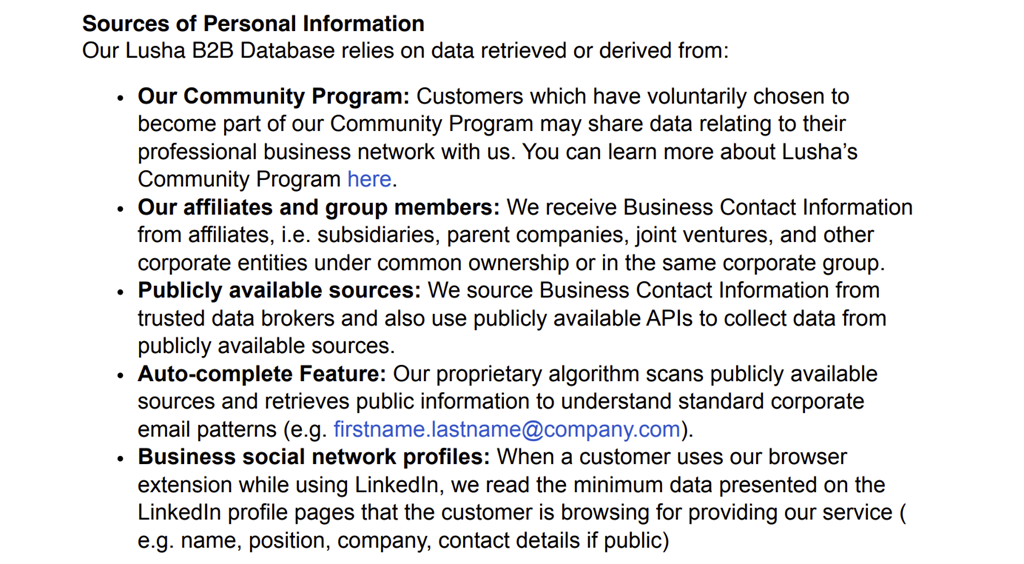Click the bold 'Our Community Program:' label

click(x=274, y=97)
